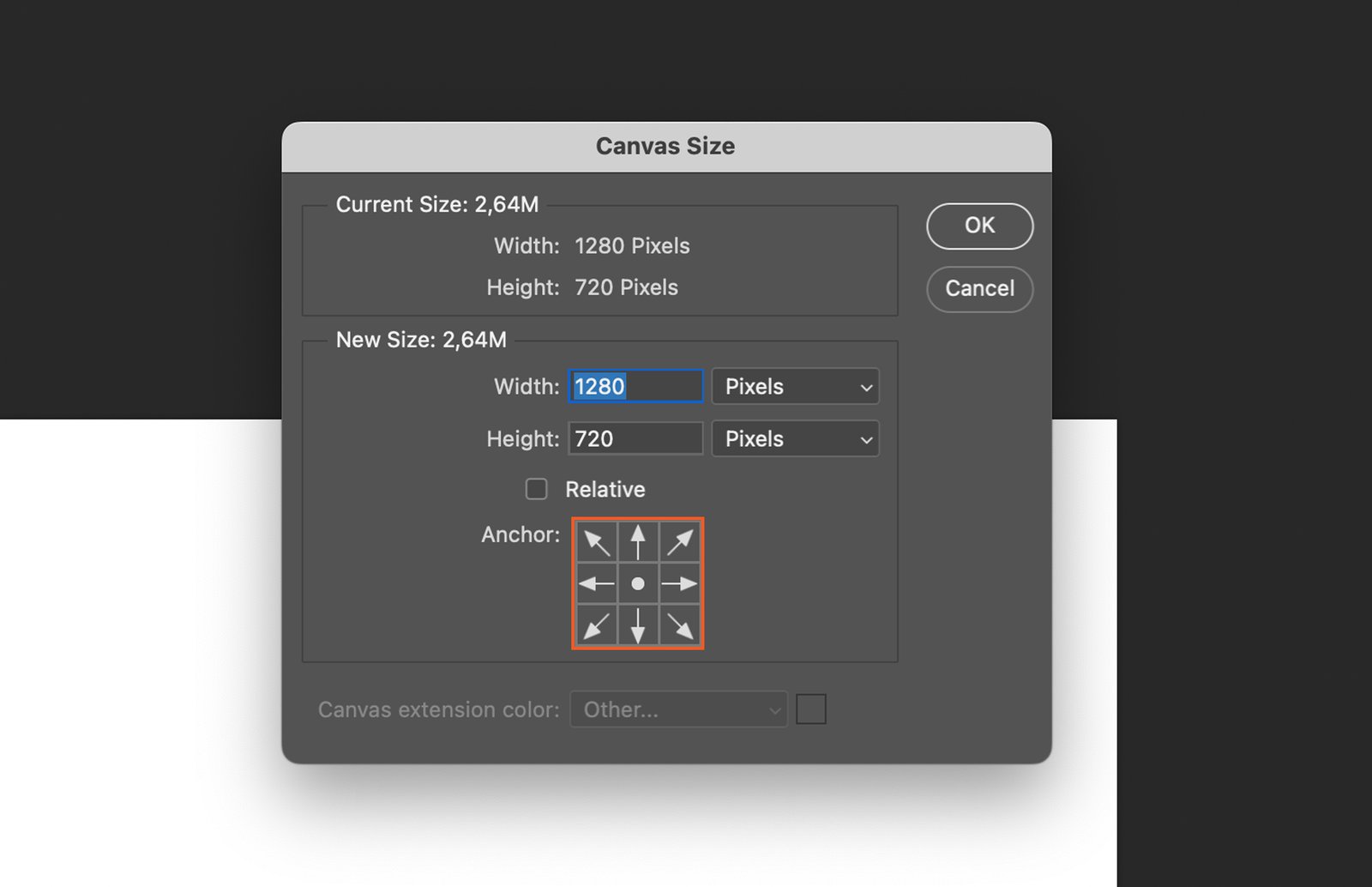Set anchor to middle-left arrow
The image size is (1372, 887).
coord(597,584)
